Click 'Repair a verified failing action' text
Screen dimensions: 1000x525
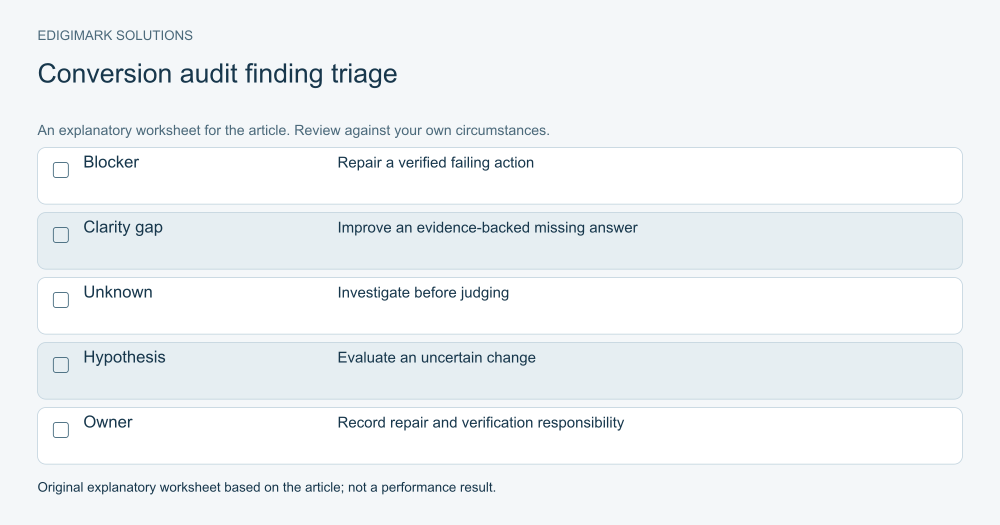[x=436, y=163]
